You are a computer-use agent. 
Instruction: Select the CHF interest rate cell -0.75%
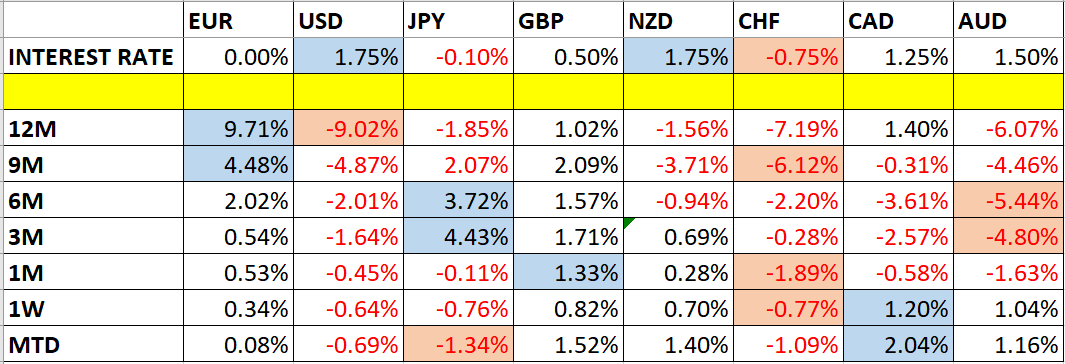point(788,56)
